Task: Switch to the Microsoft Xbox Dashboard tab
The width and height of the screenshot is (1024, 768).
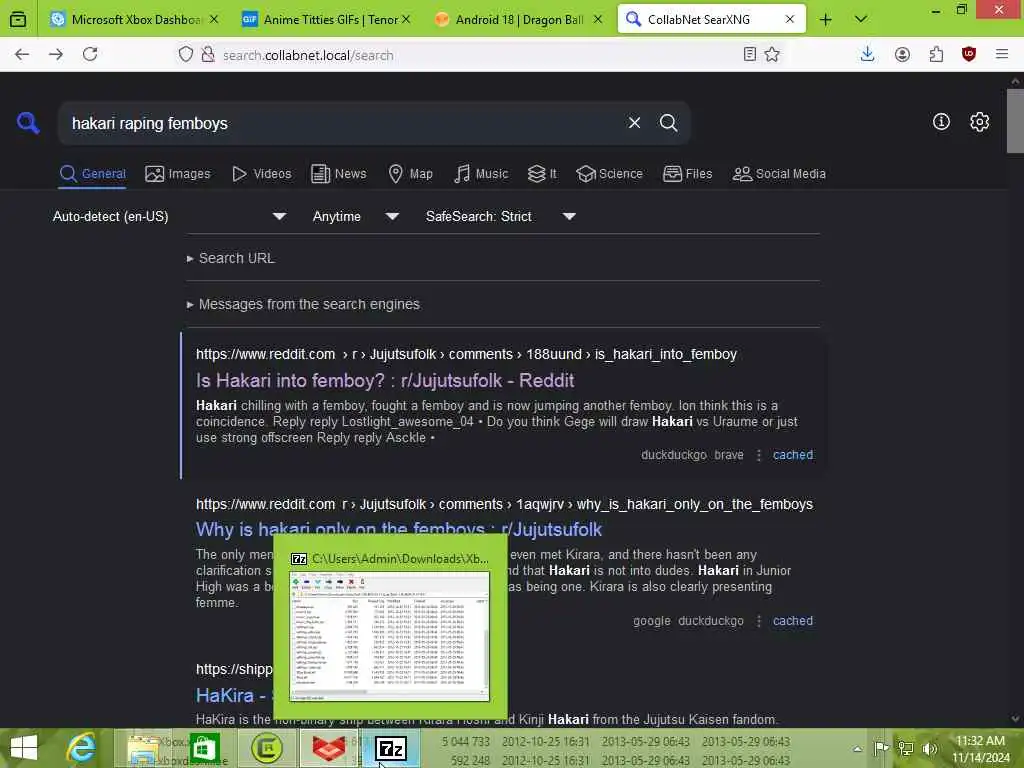Action: (134, 20)
